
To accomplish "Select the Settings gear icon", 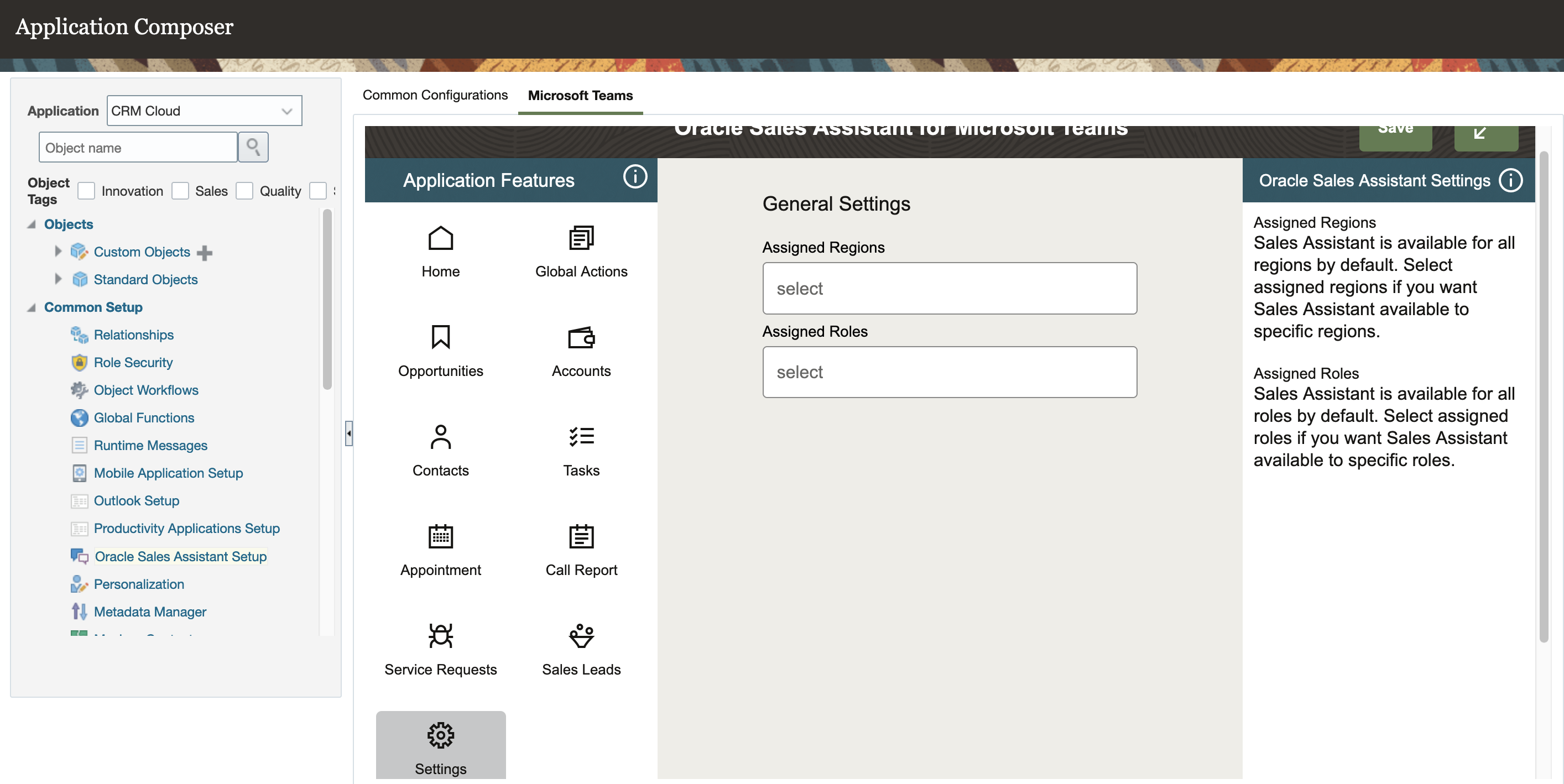I will [x=440, y=735].
